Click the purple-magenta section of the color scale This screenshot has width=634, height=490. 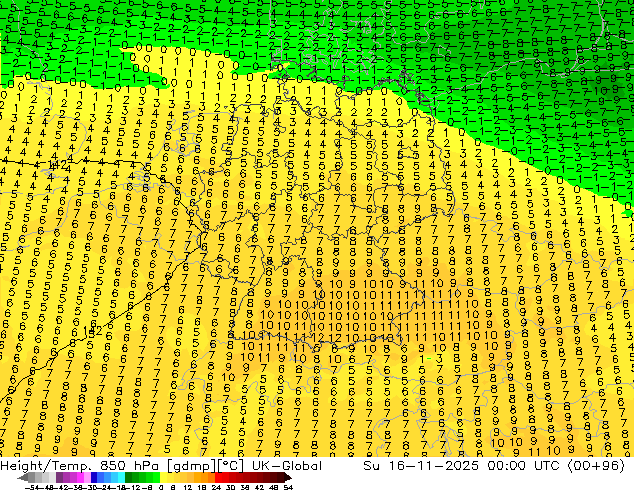tap(73, 478)
